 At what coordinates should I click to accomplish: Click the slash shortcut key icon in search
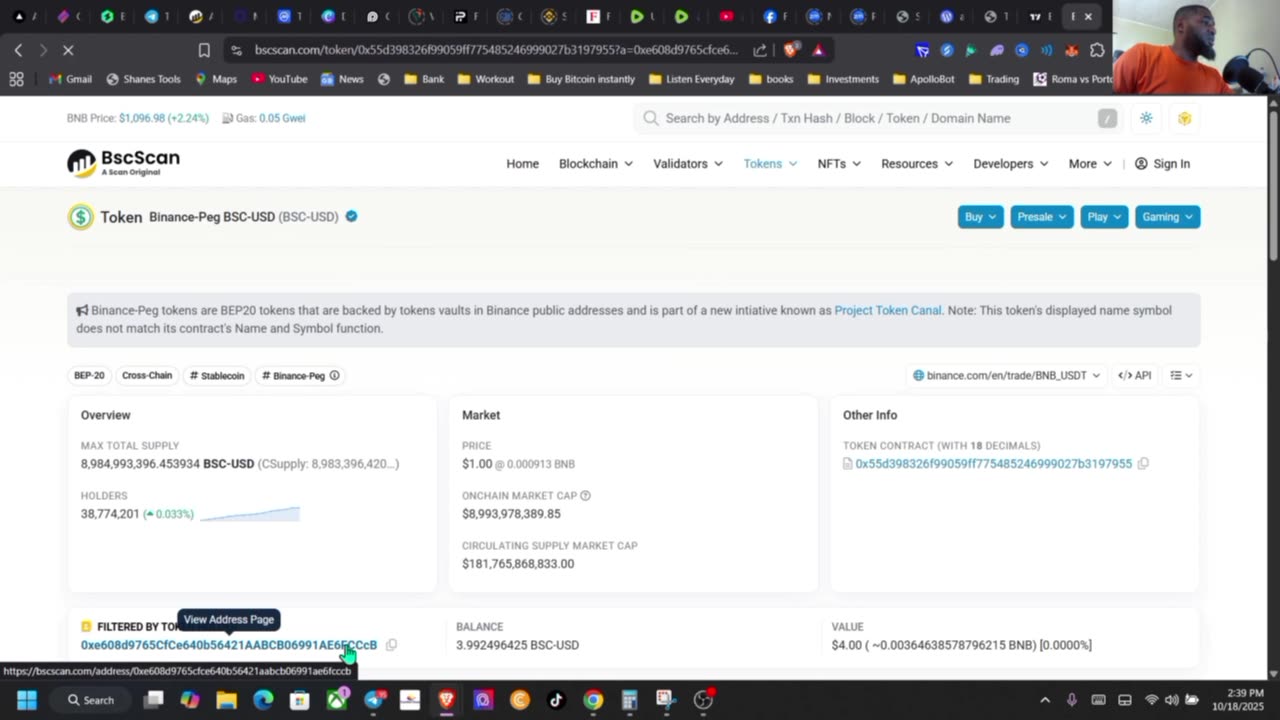tap(1107, 118)
